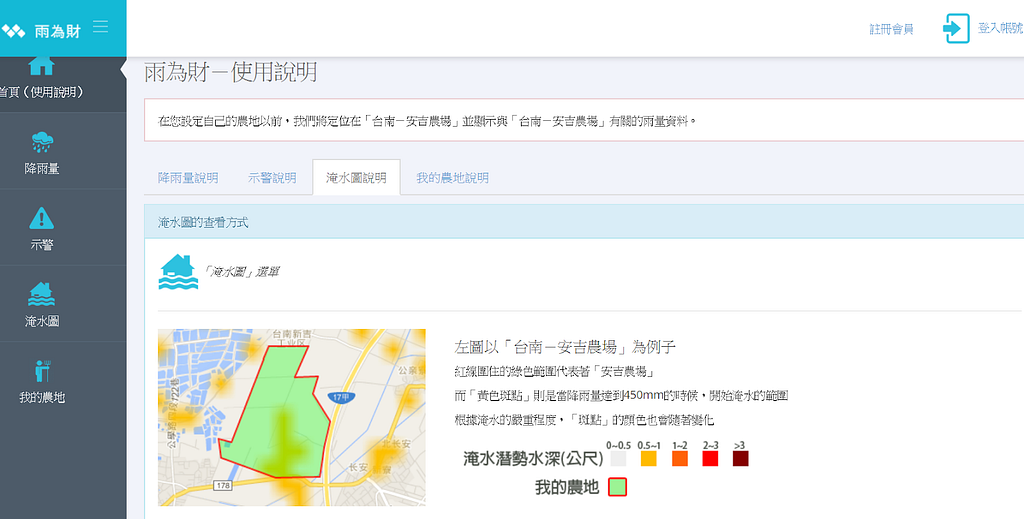
Task: Click the flooded house icon beside 「淹水圖」選單
Action: (178, 272)
